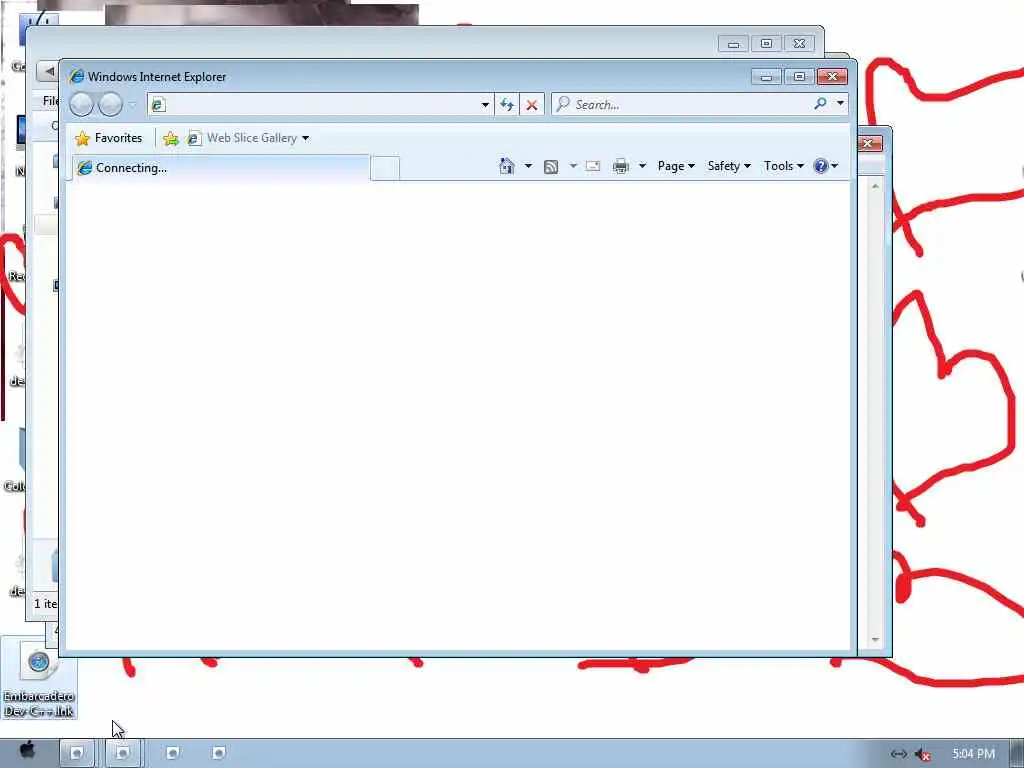Click the Back navigation button in Internet Explorer
Viewport: 1024px width, 768px height.
click(81, 104)
